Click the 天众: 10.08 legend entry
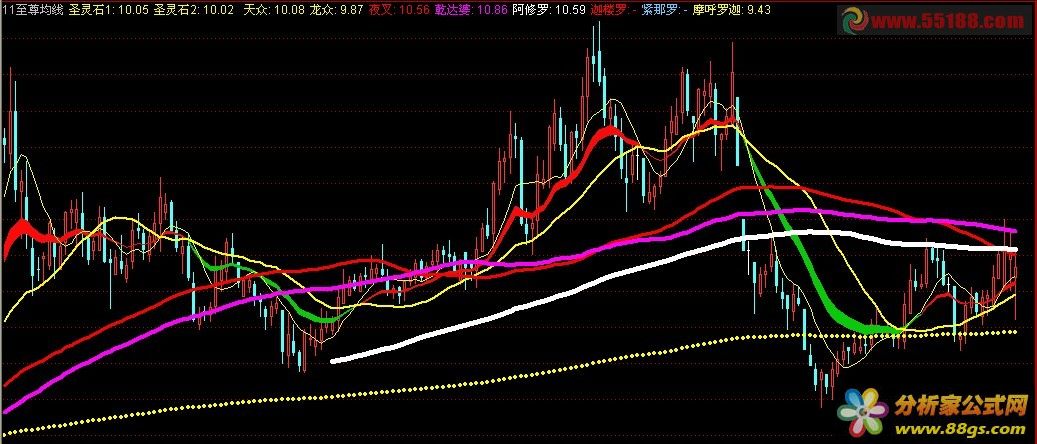This screenshot has width=1037, height=444. click(274, 10)
